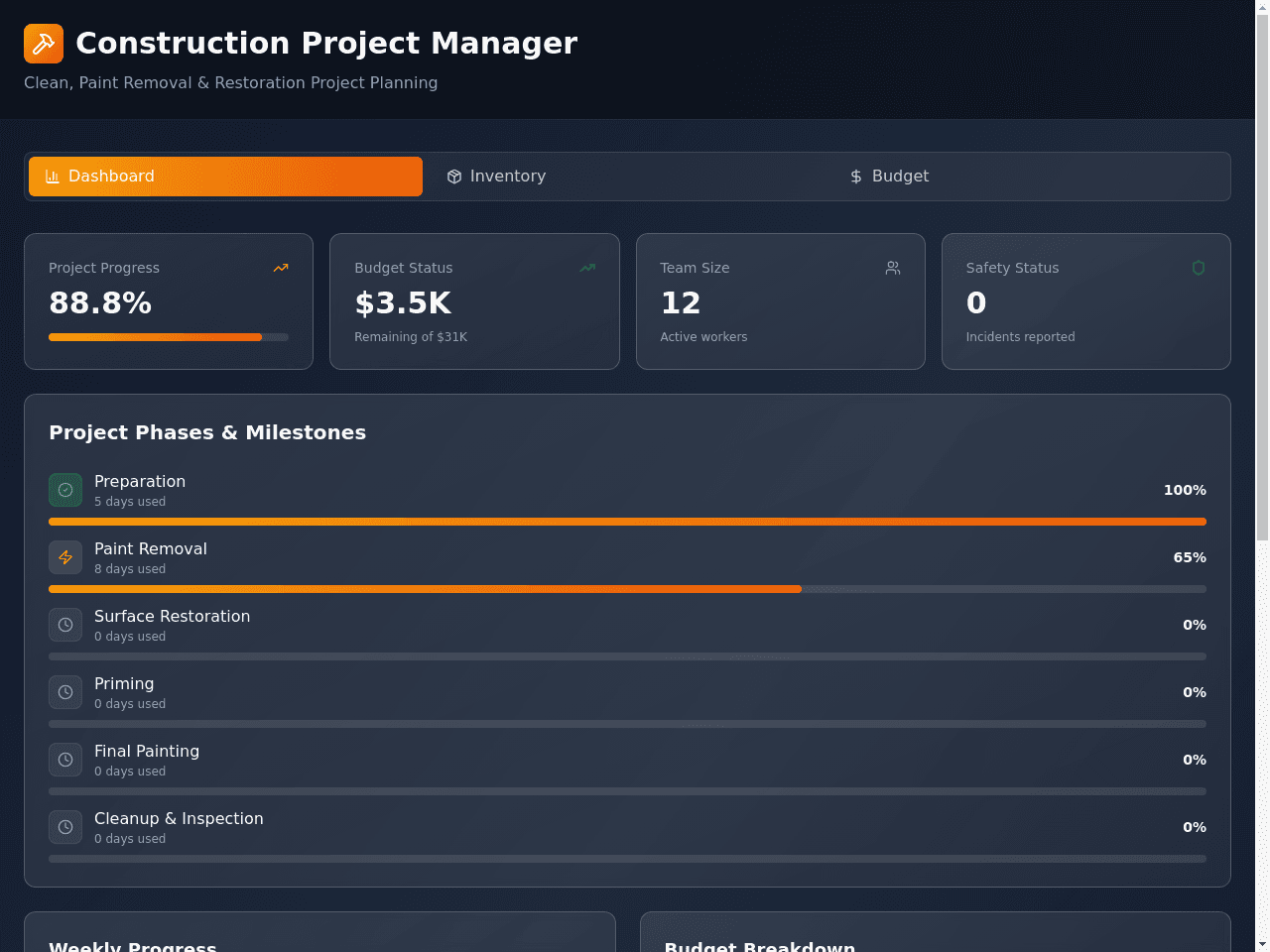Screen dimensions: 1270x952
Task: Click the scrollbar down arrow
Action: pyautogui.click(x=1262, y=944)
